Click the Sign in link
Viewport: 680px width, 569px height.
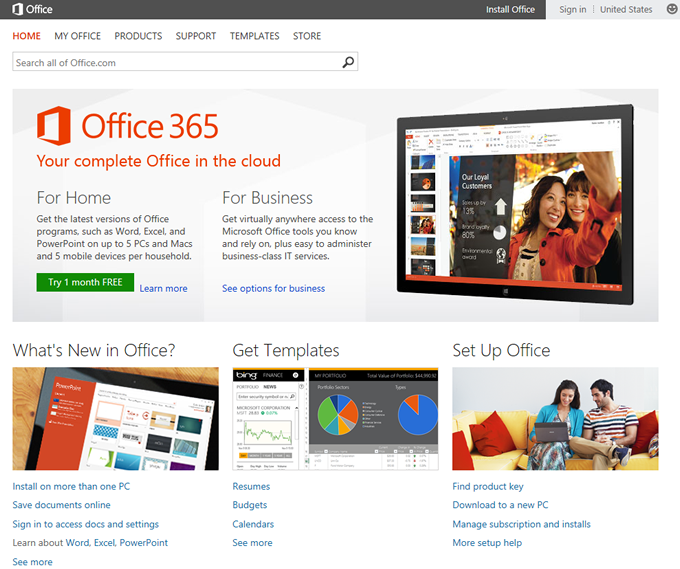click(572, 10)
